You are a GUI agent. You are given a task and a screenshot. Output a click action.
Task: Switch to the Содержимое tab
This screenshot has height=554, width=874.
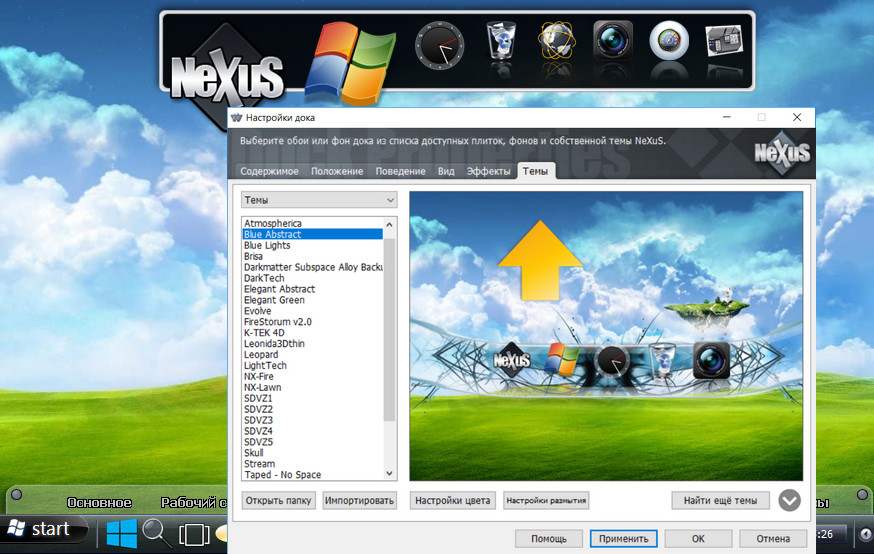point(269,171)
